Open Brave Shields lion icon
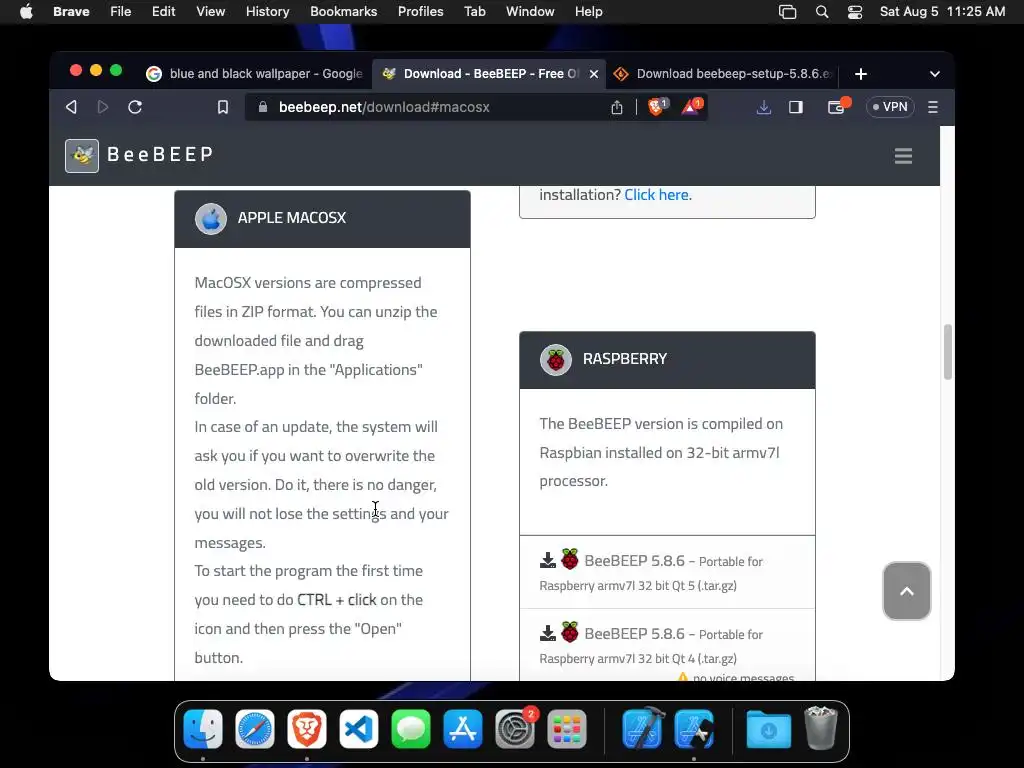1024x768 pixels. click(x=657, y=106)
